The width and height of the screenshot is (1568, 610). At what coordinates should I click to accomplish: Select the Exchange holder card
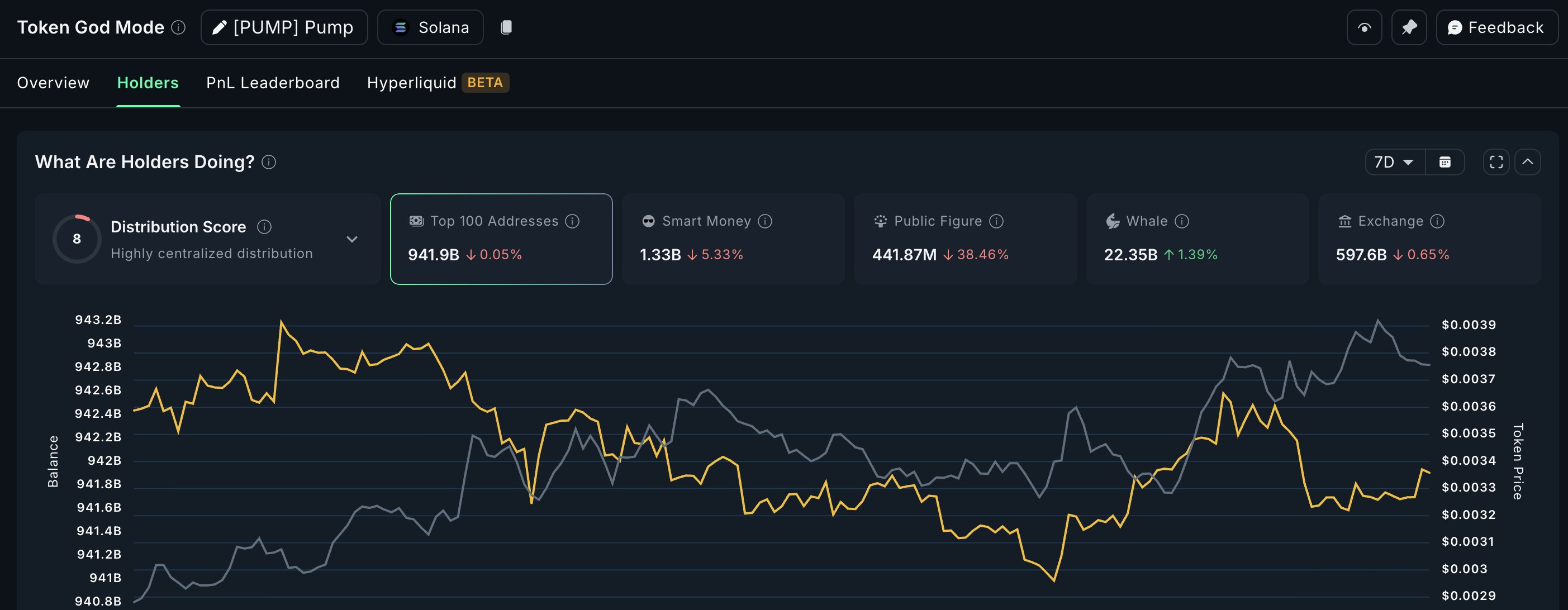(1429, 239)
